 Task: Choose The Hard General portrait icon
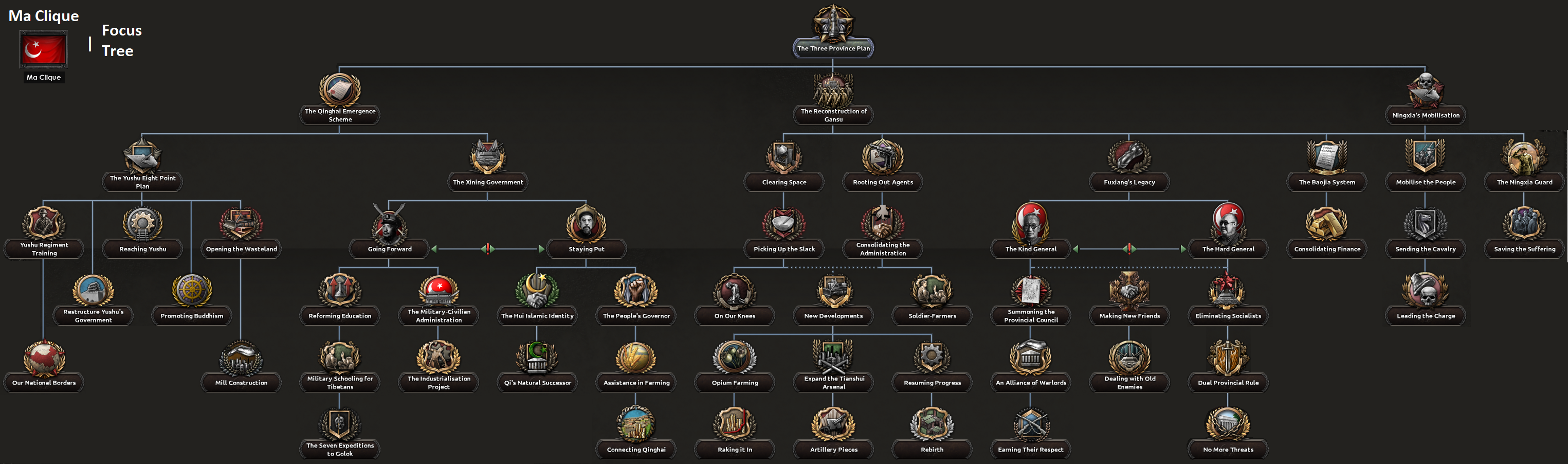[x=1228, y=223]
